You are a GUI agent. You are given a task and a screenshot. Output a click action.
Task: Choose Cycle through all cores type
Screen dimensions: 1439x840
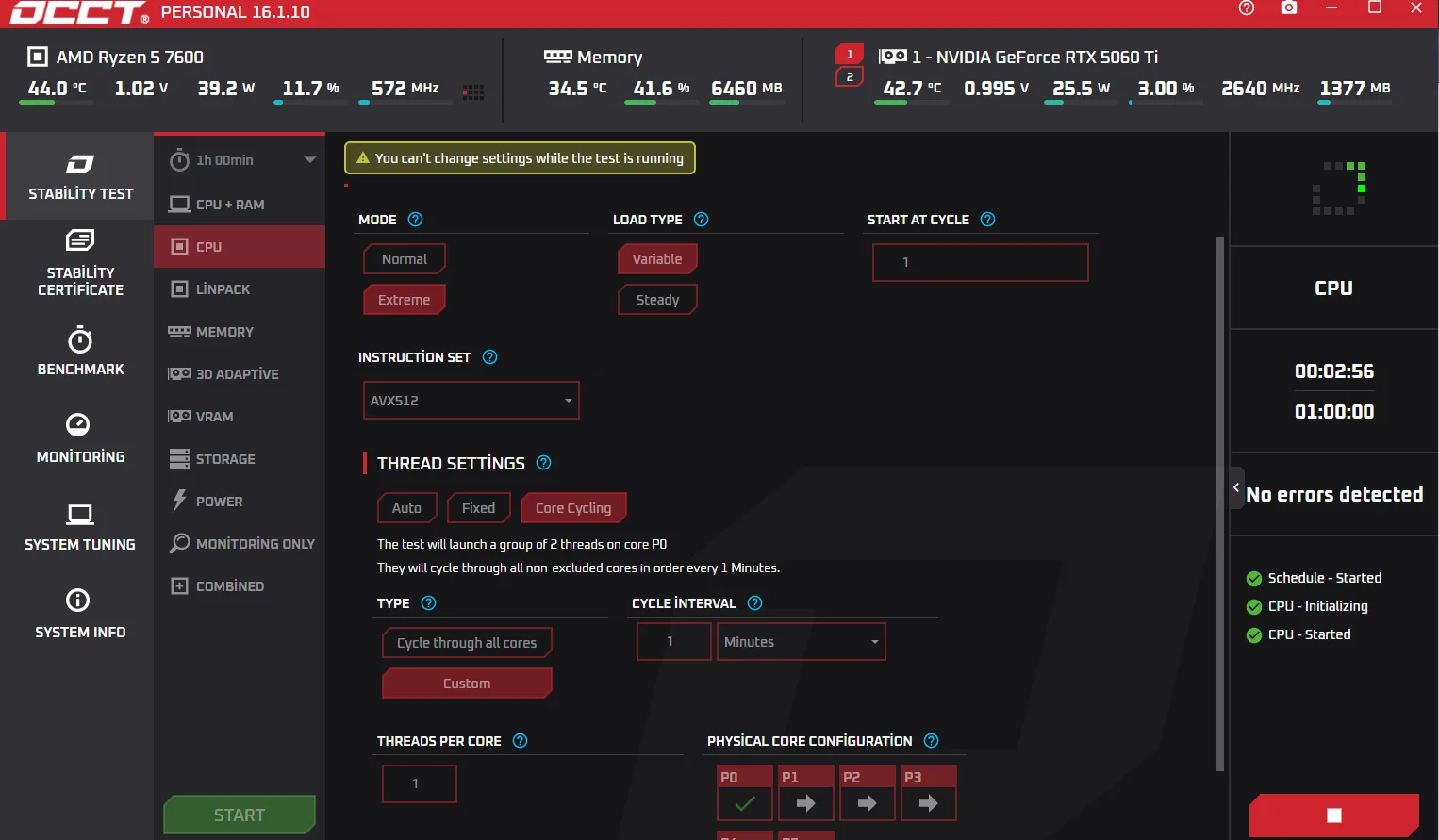pyautogui.click(x=467, y=642)
